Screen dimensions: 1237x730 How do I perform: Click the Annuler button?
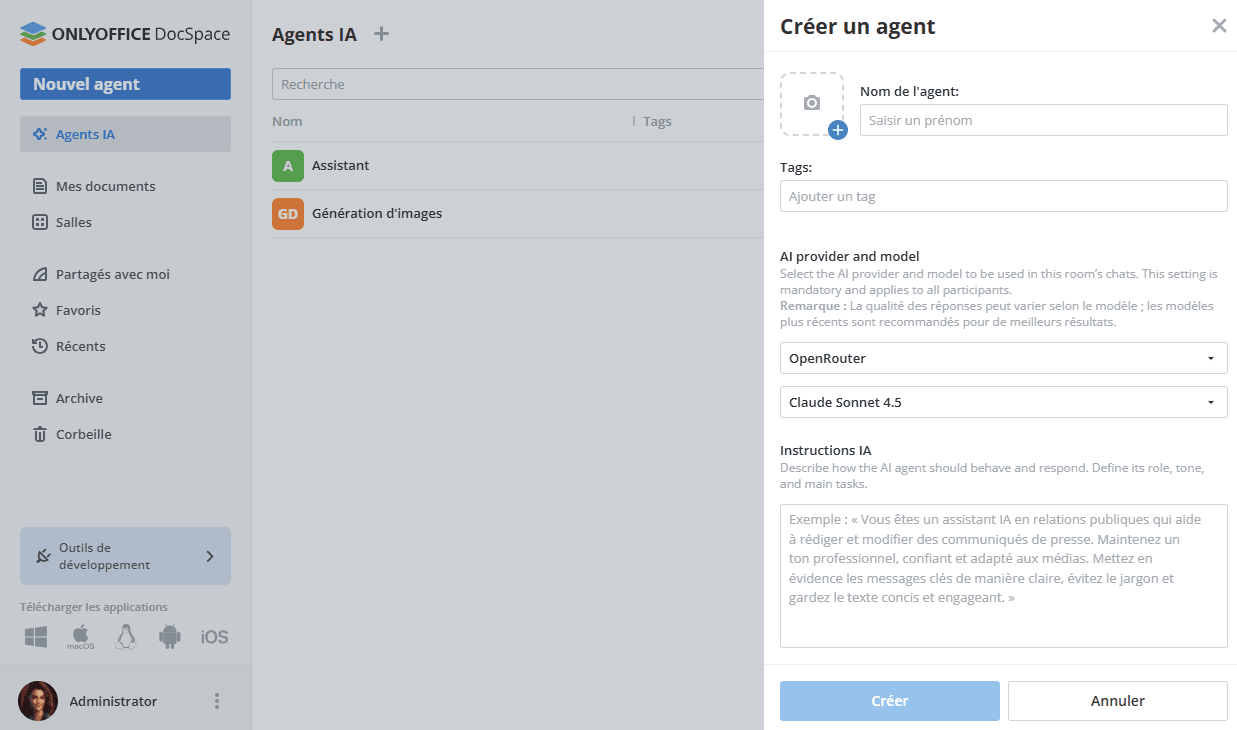pyautogui.click(x=1118, y=701)
